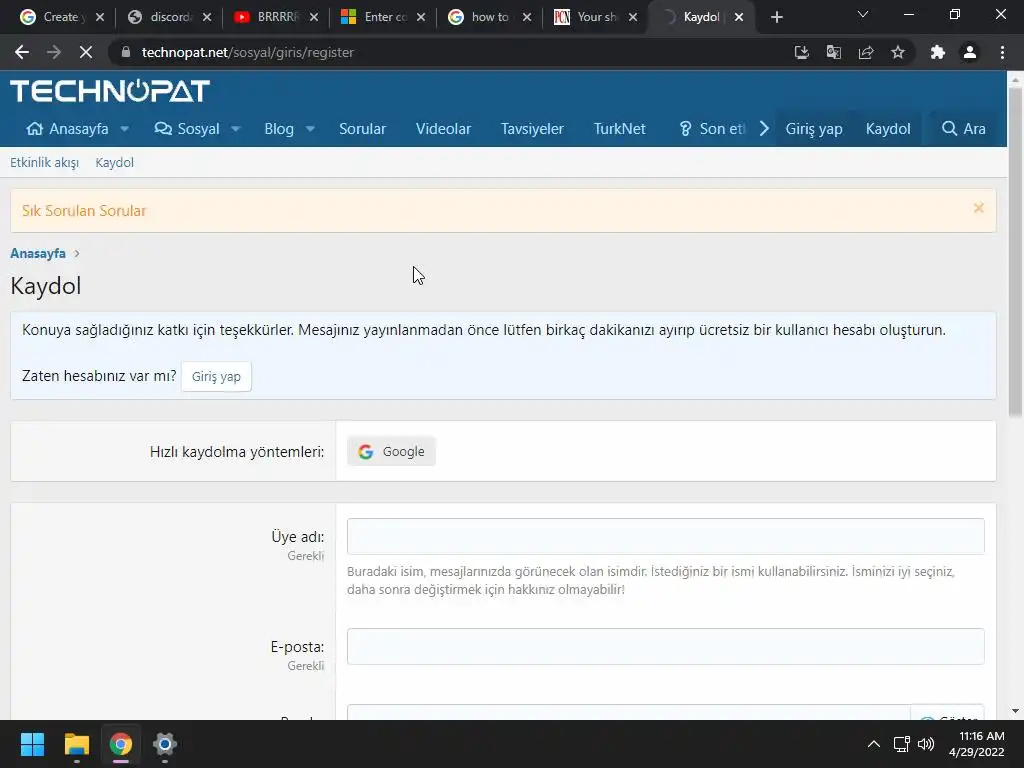Go back using browser back arrow
The height and width of the screenshot is (768, 1024).
(22, 52)
